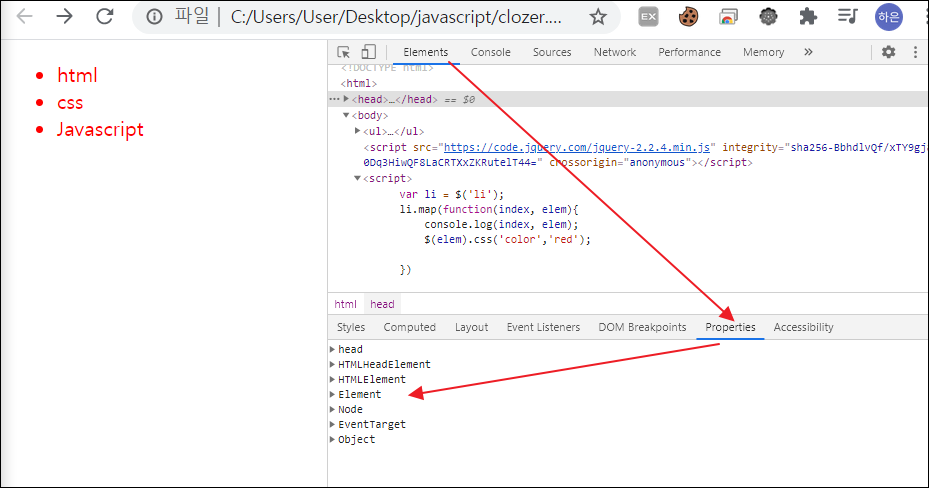
Task: Click the var li = $('li'); code line
Action: (x=451, y=194)
